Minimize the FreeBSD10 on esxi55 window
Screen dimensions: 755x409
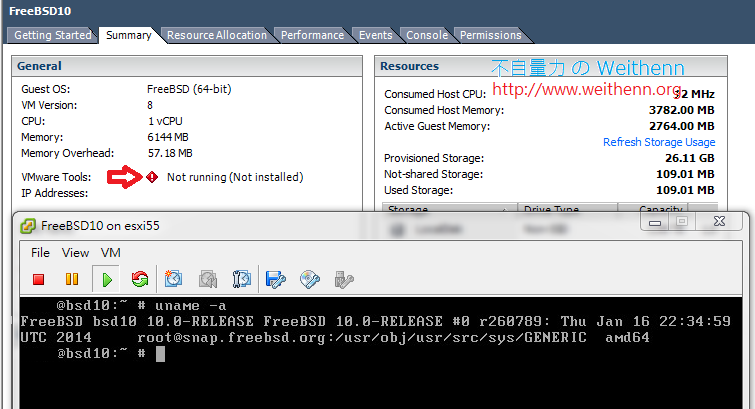tap(655, 222)
